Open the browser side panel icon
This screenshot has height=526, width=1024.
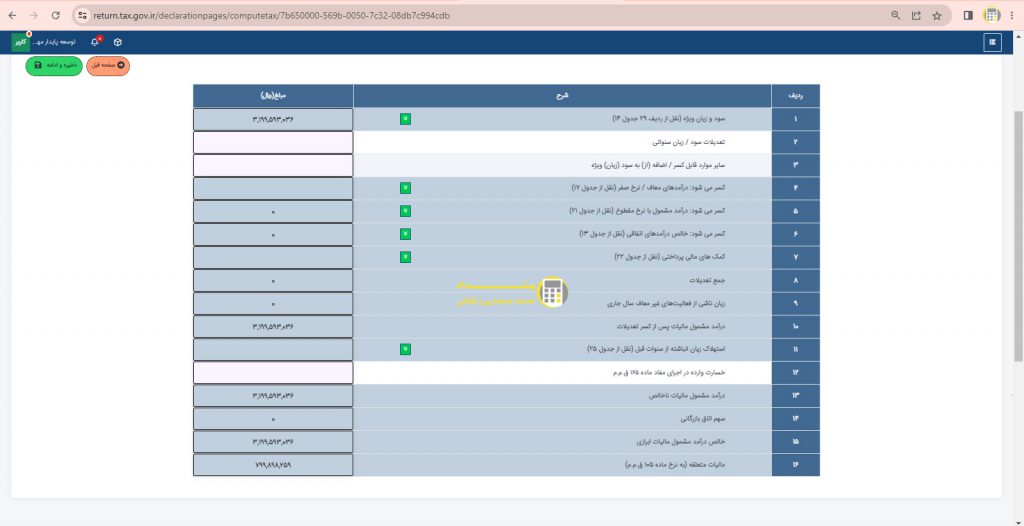[968, 15]
